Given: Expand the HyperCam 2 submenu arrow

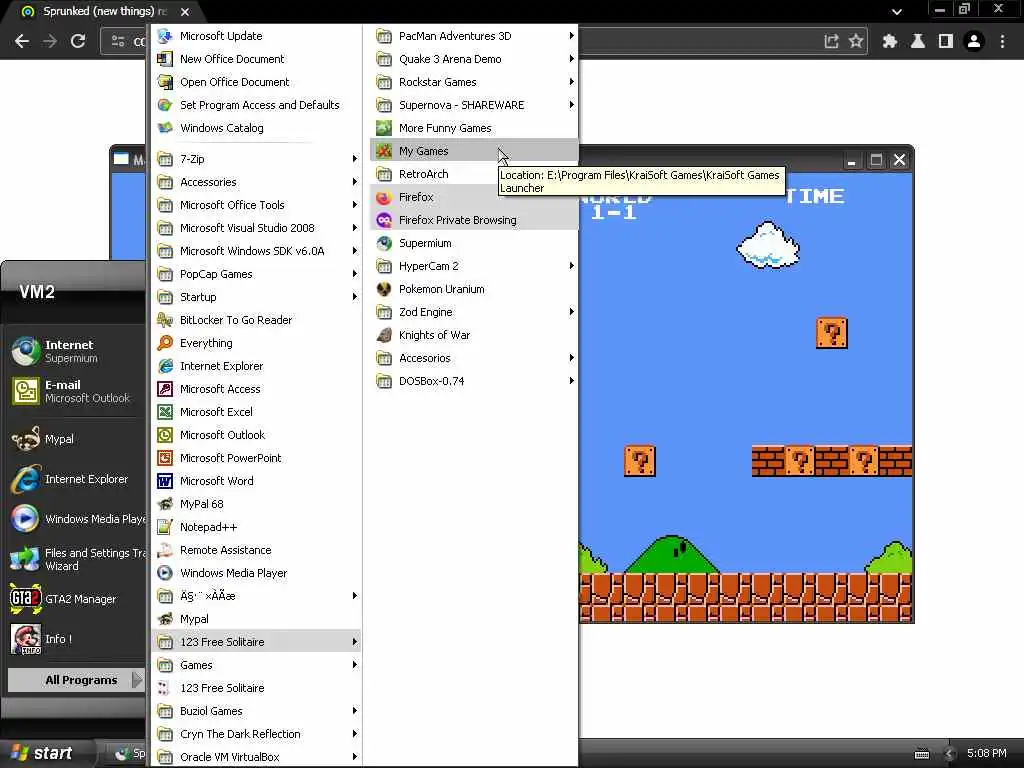Looking at the screenshot, I should click(571, 266).
